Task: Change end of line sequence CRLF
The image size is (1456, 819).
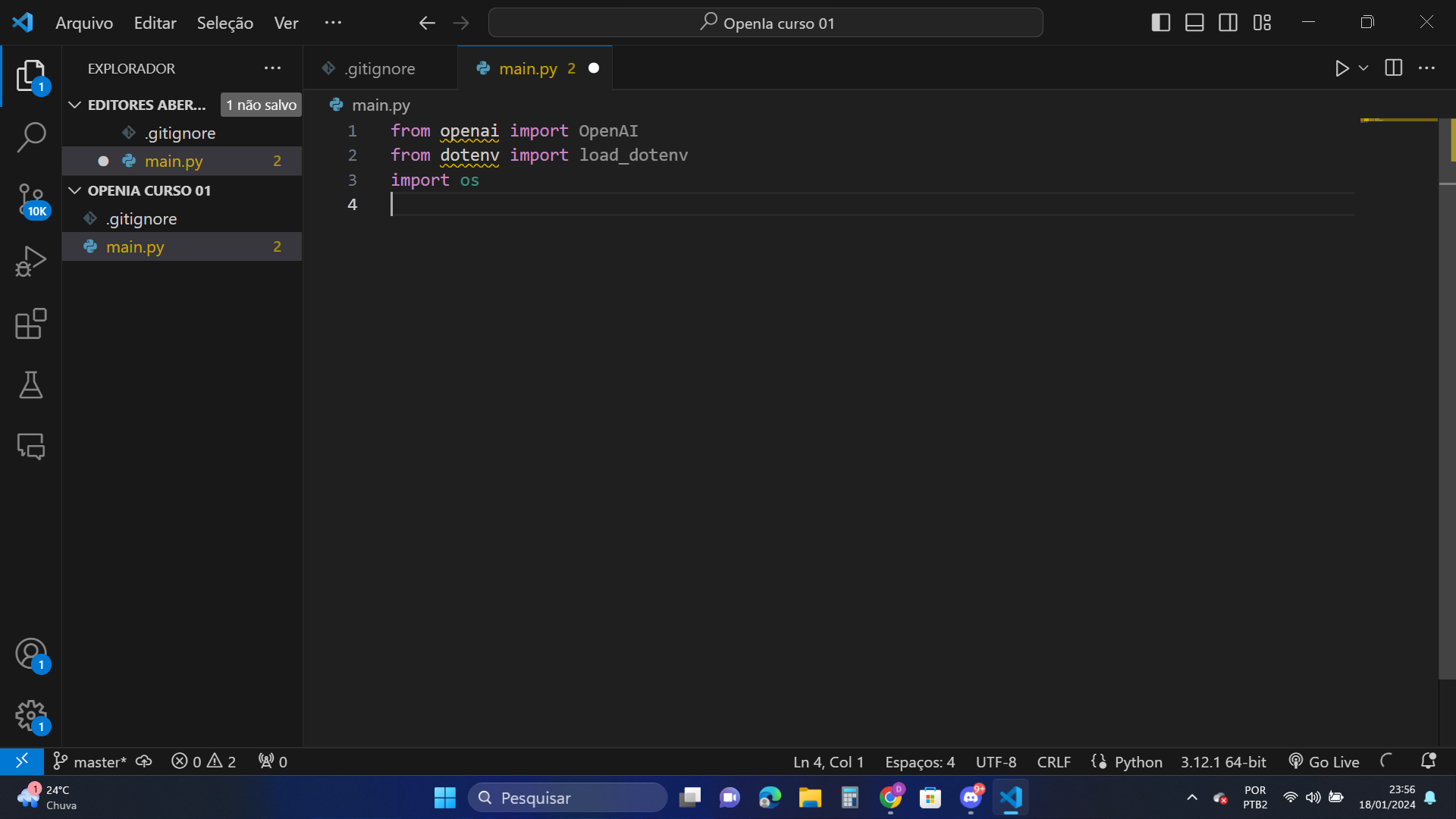Action: pyautogui.click(x=1053, y=762)
